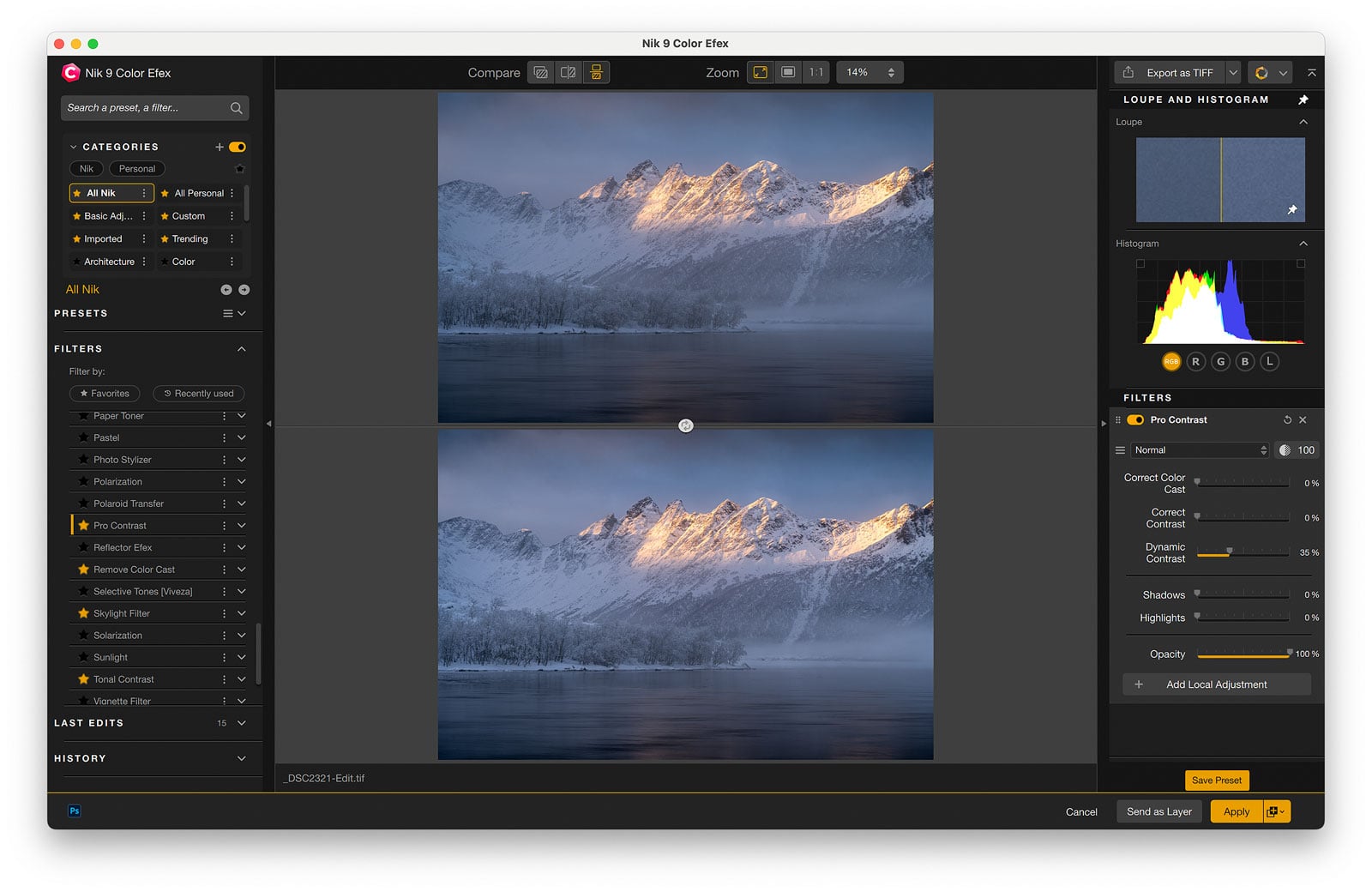Click the zoom fill screen icon
The width and height of the screenshot is (1372, 892).
788,73
